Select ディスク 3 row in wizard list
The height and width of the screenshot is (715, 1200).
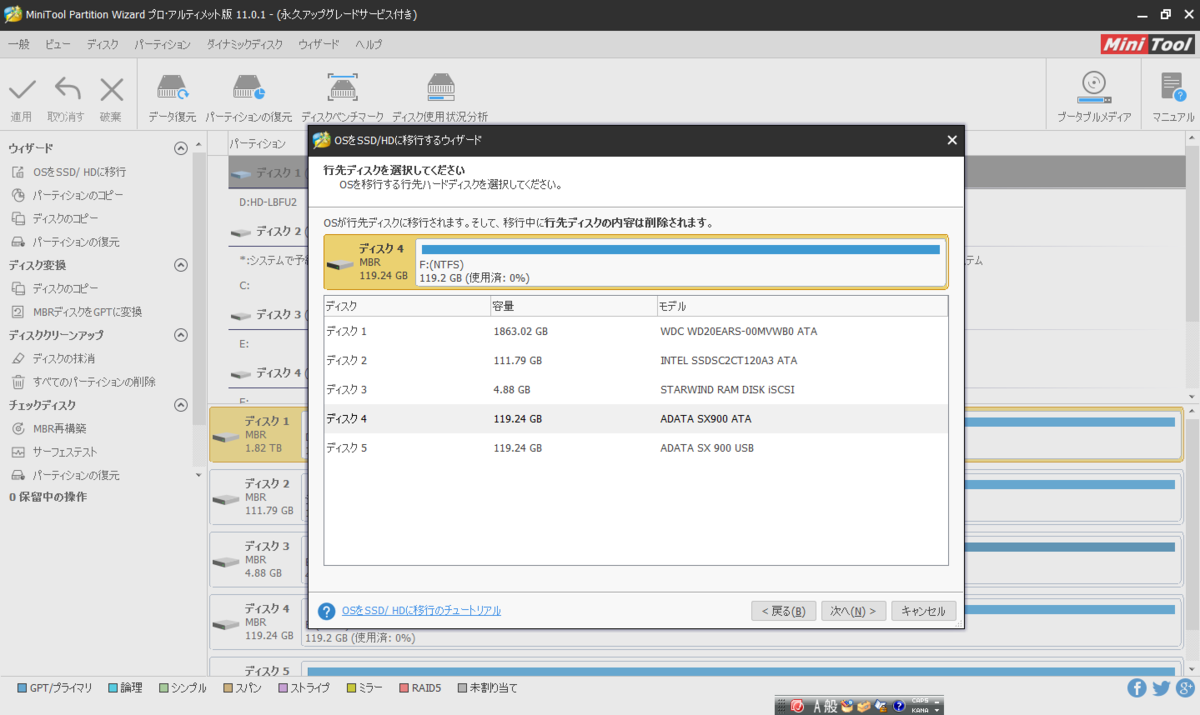coord(636,389)
